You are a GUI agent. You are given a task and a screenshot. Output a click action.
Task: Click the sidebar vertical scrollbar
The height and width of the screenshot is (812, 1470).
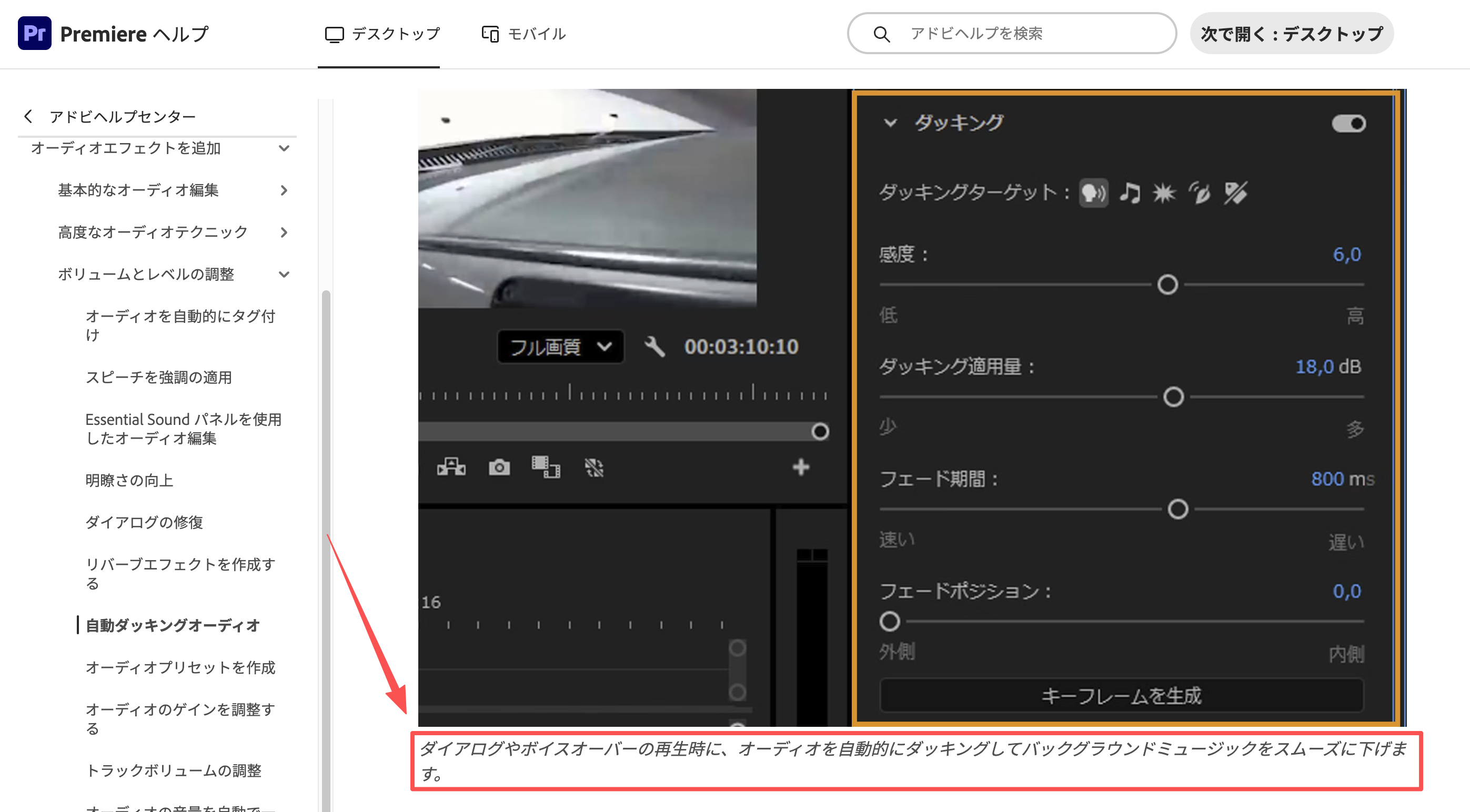[326, 550]
